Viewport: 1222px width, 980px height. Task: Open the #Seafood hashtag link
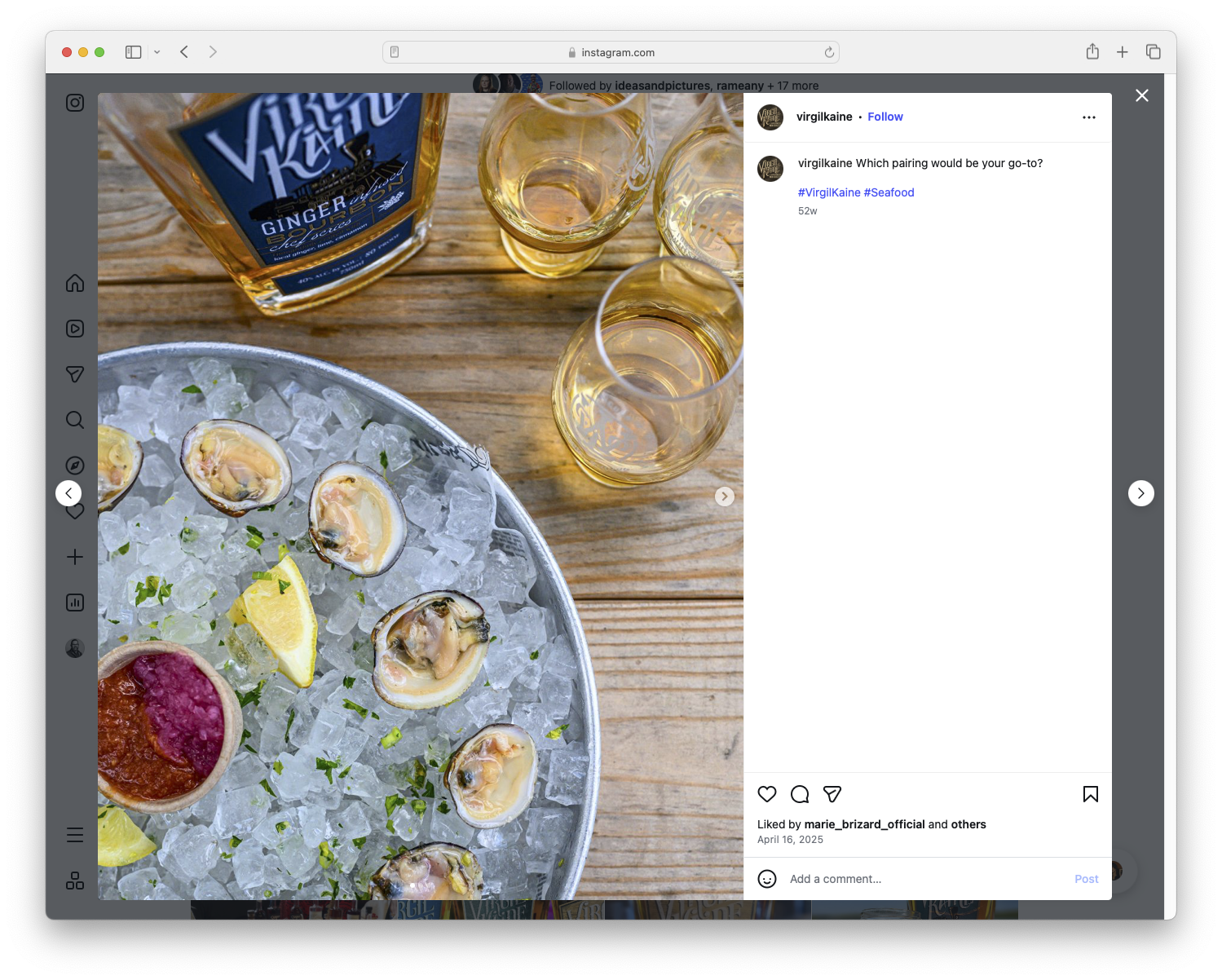point(890,192)
